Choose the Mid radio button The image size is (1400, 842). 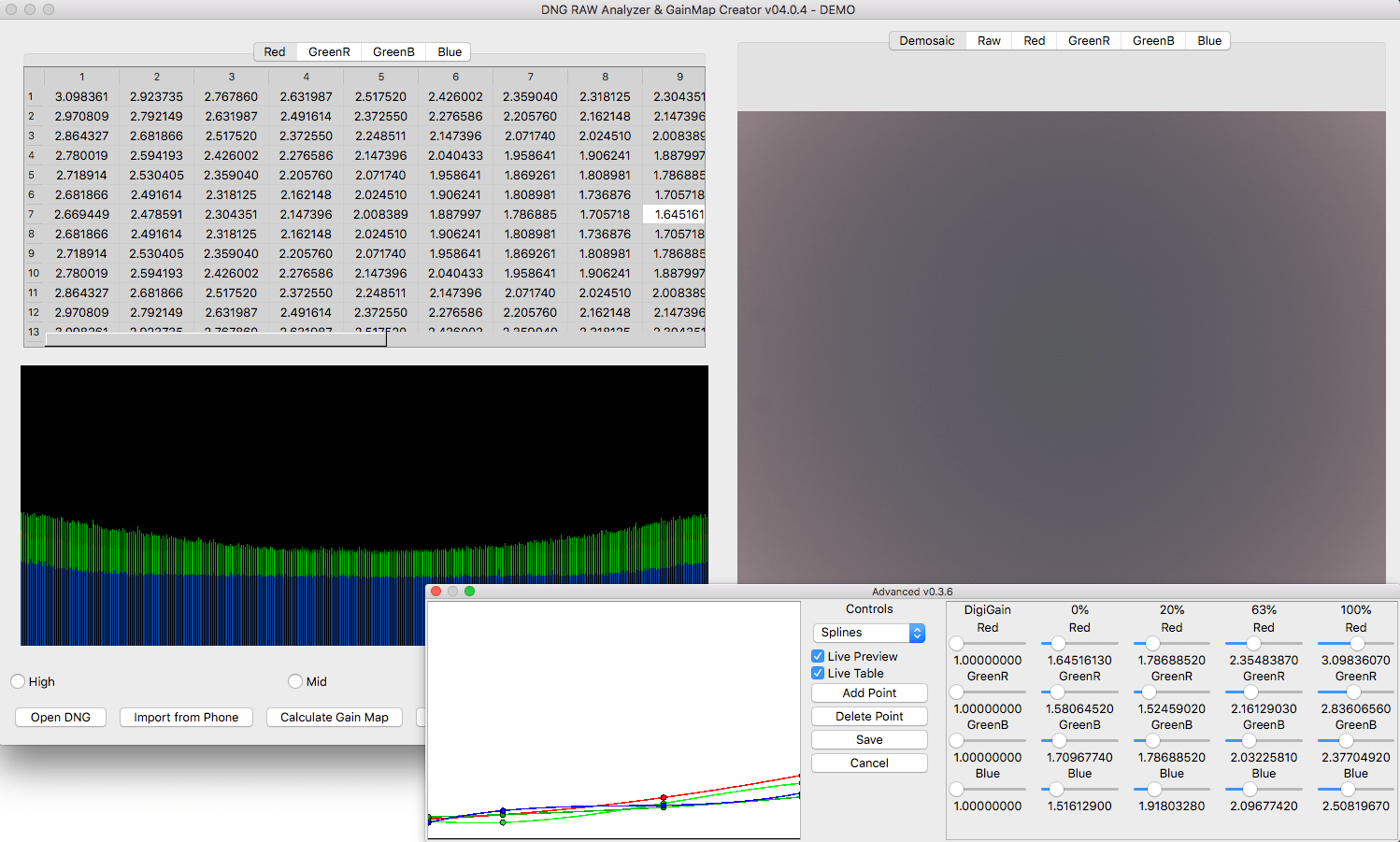(295, 681)
